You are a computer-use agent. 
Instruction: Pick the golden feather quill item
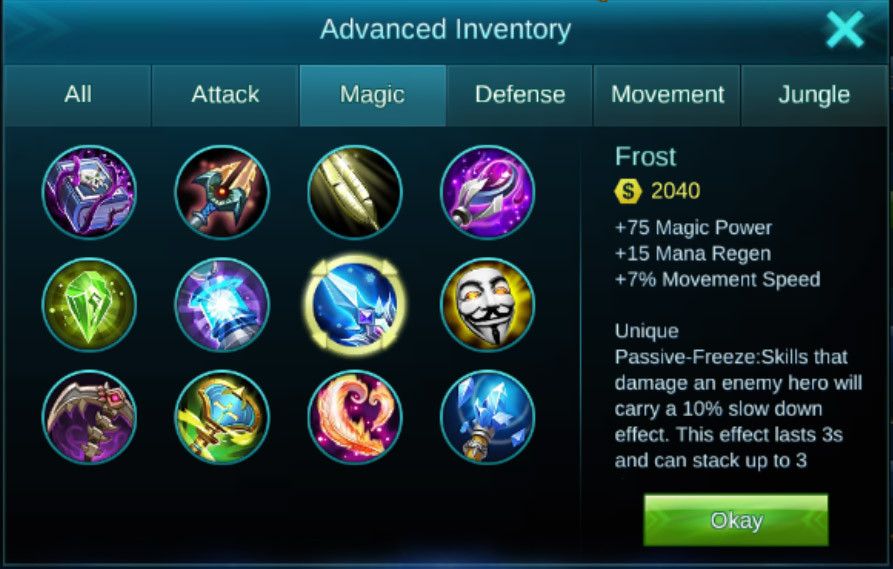355,192
